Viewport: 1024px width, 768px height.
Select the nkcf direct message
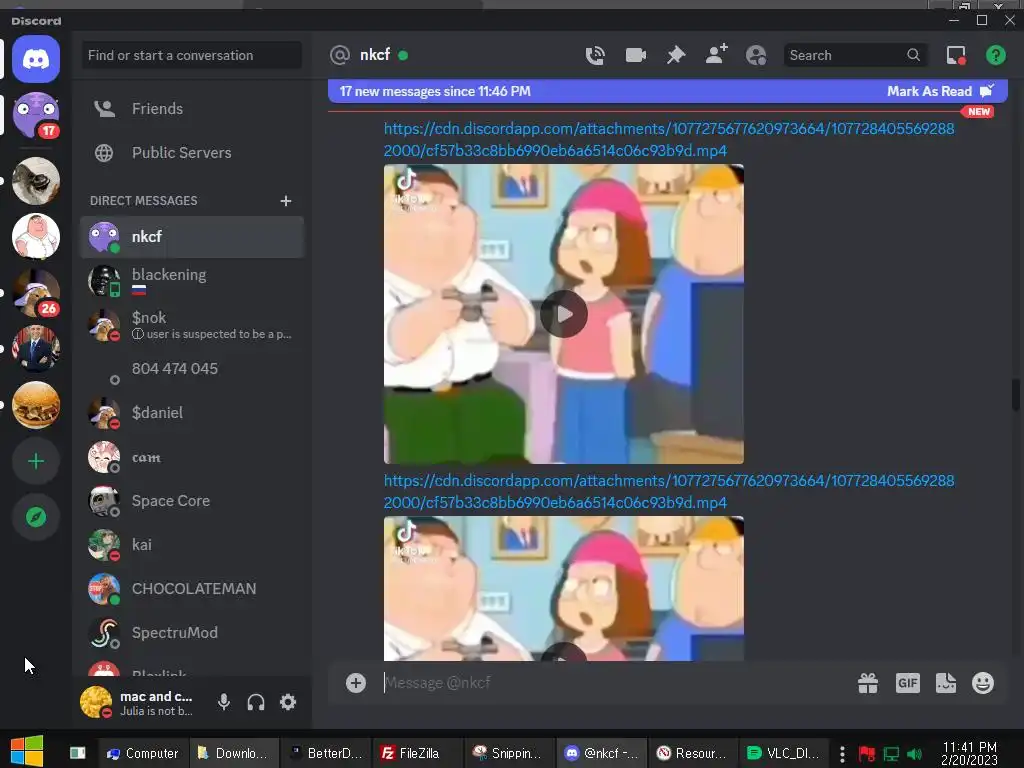192,236
